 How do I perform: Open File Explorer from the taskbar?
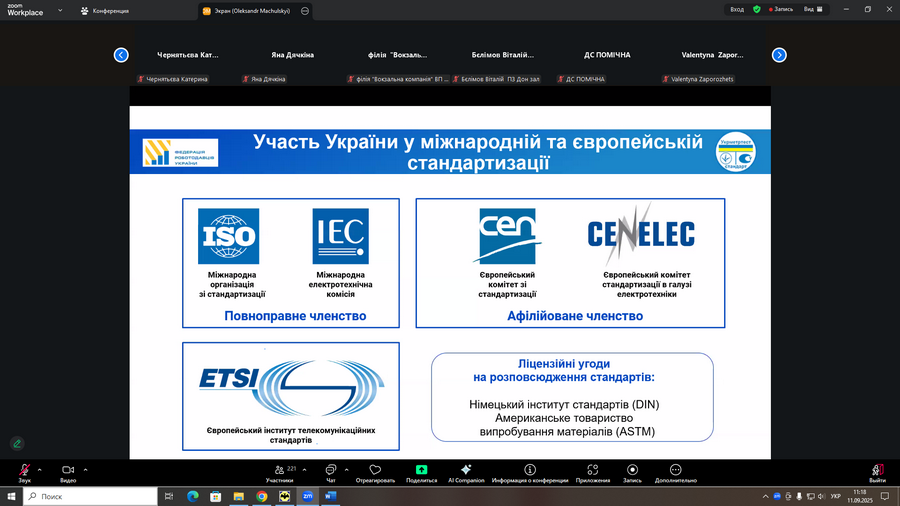pyautogui.click(x=239, y=496)
